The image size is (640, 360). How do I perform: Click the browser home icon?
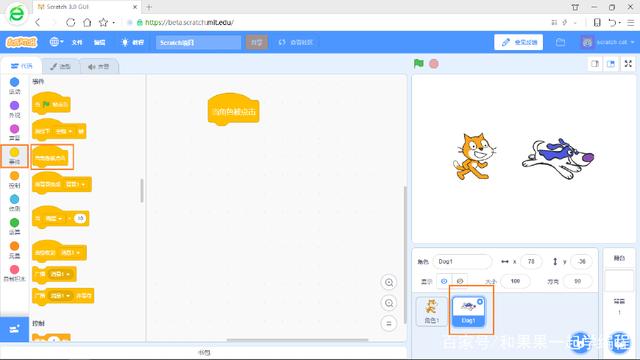pyautogui.click(x=87, y=22)
